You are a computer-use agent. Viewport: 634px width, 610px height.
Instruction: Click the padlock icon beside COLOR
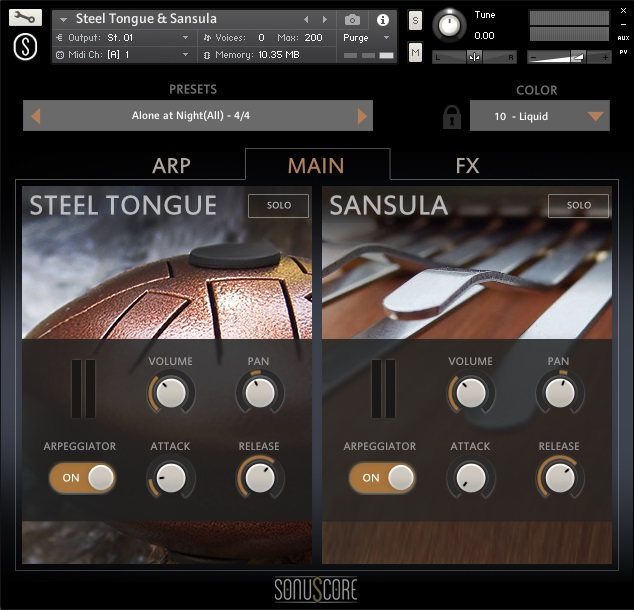[452, 117]
